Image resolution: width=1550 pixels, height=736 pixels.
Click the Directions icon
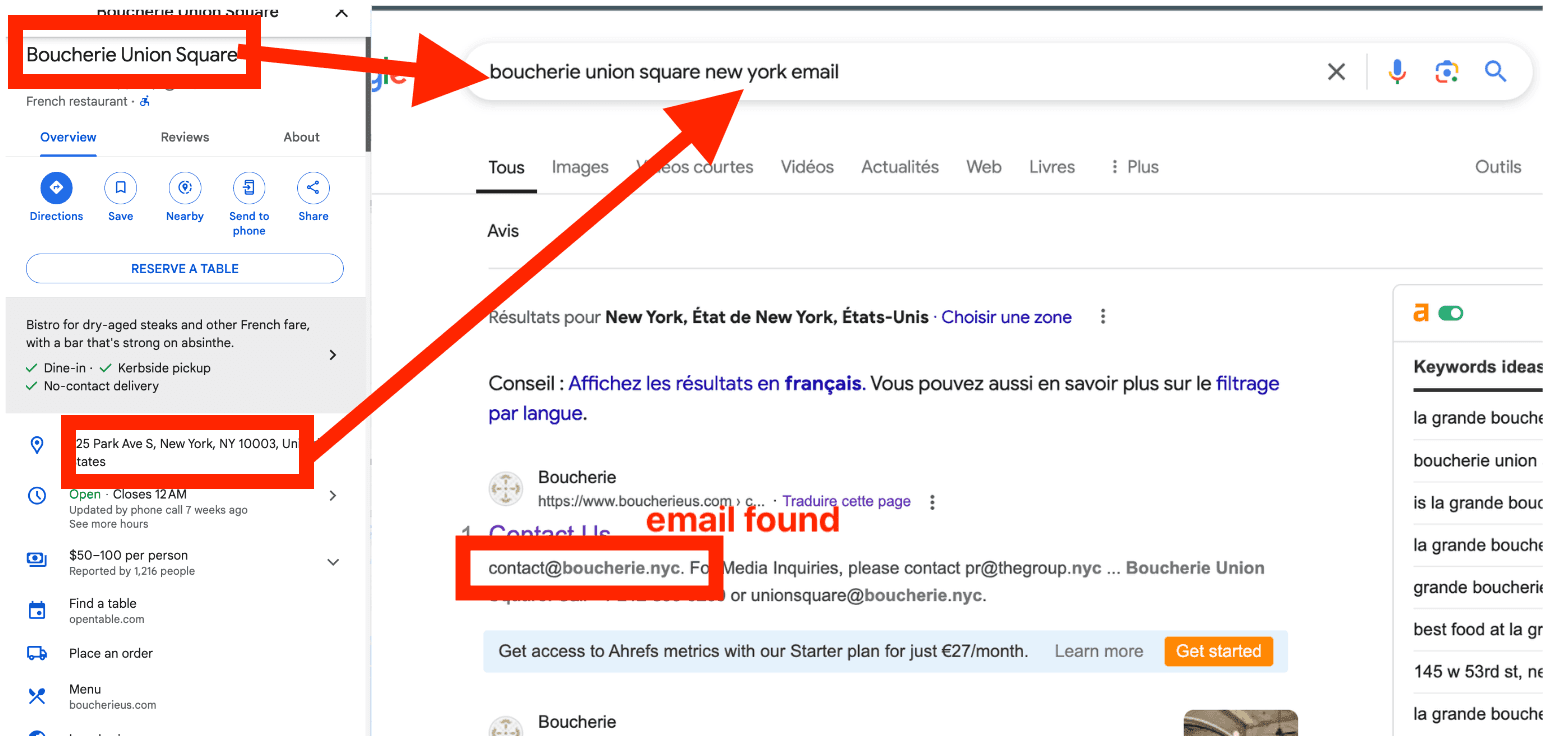[x=56, y=187]
